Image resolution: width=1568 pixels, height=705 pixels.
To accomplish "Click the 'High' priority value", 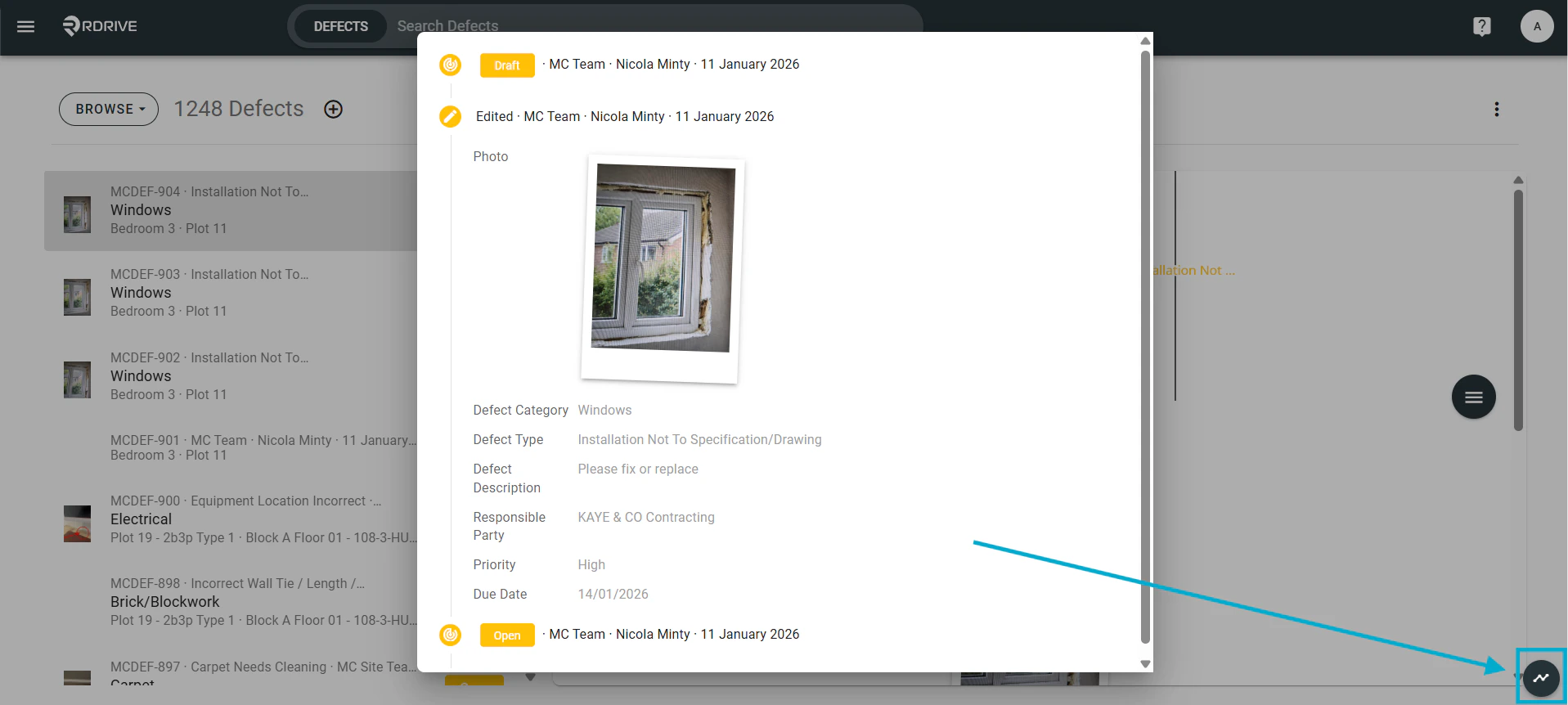I will [x=591, y=565].
